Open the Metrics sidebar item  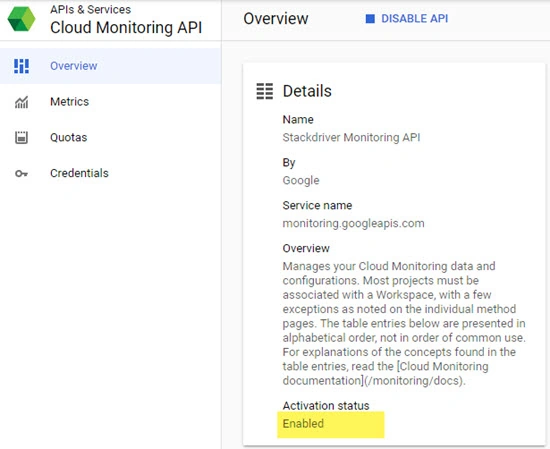point(110,102)
